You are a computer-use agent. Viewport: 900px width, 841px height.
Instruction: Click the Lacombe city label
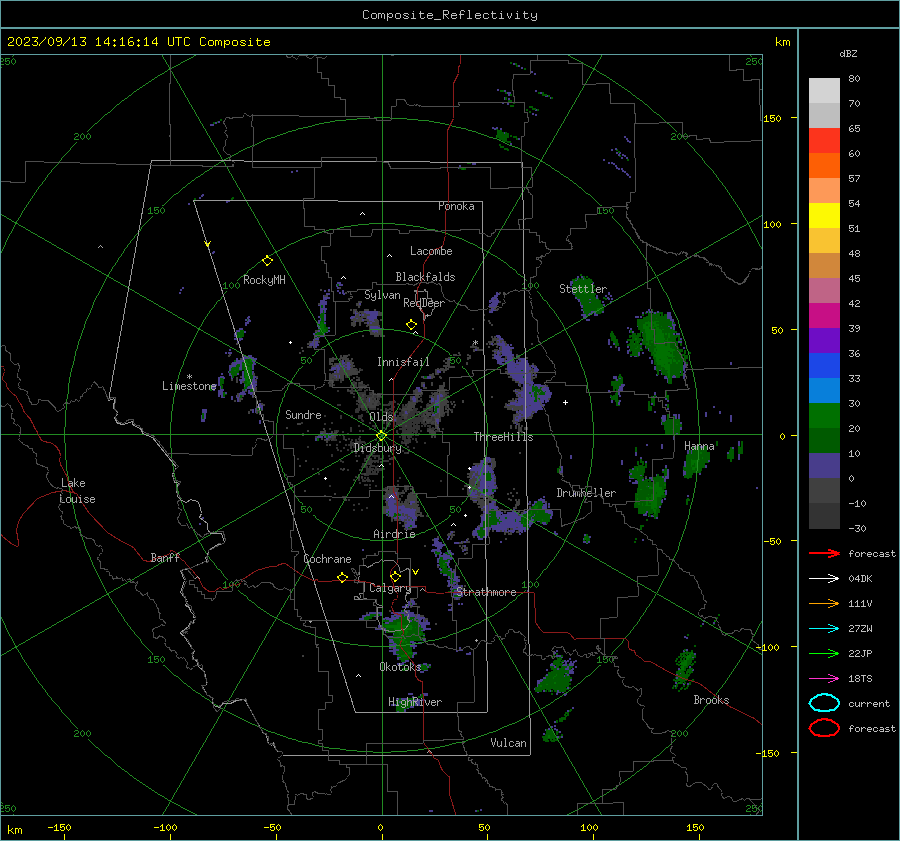(431, 251)
